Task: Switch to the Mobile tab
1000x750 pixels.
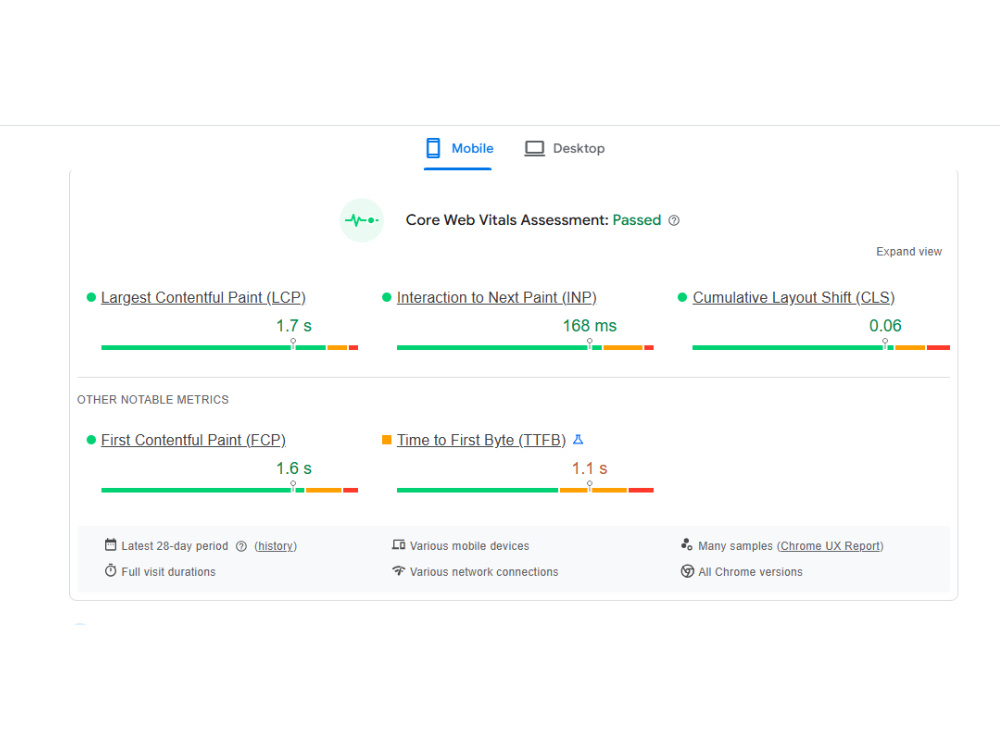Action: coord(458,149)
